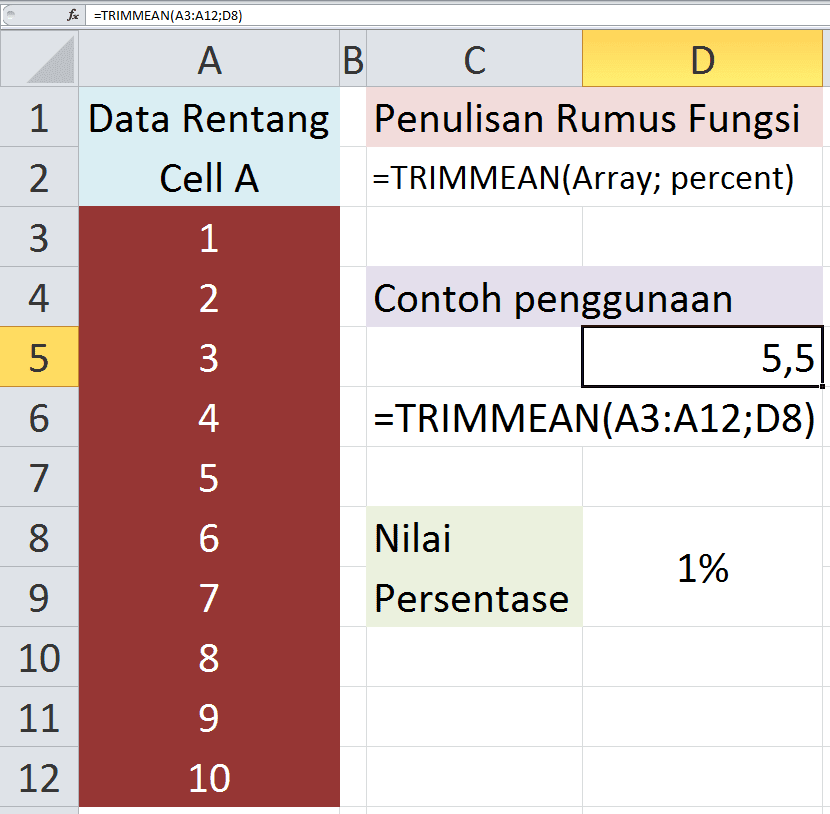830x814 pixels.
Task: Click red cell A11 with value 9
Action: [209, 717]
